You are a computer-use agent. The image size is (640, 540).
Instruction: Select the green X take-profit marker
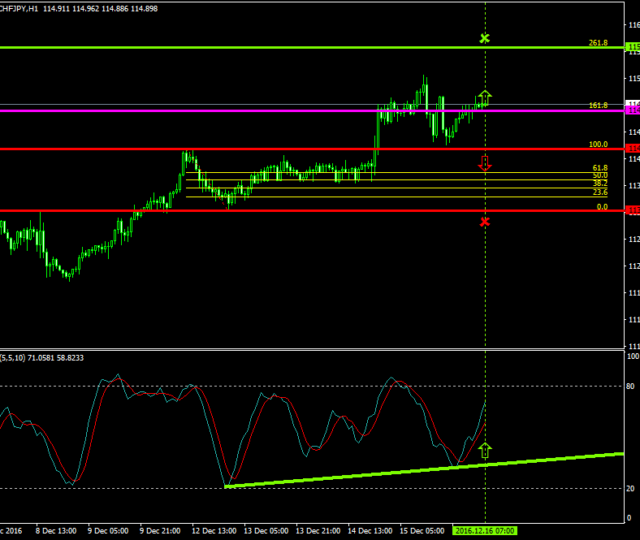click(485, 38)
